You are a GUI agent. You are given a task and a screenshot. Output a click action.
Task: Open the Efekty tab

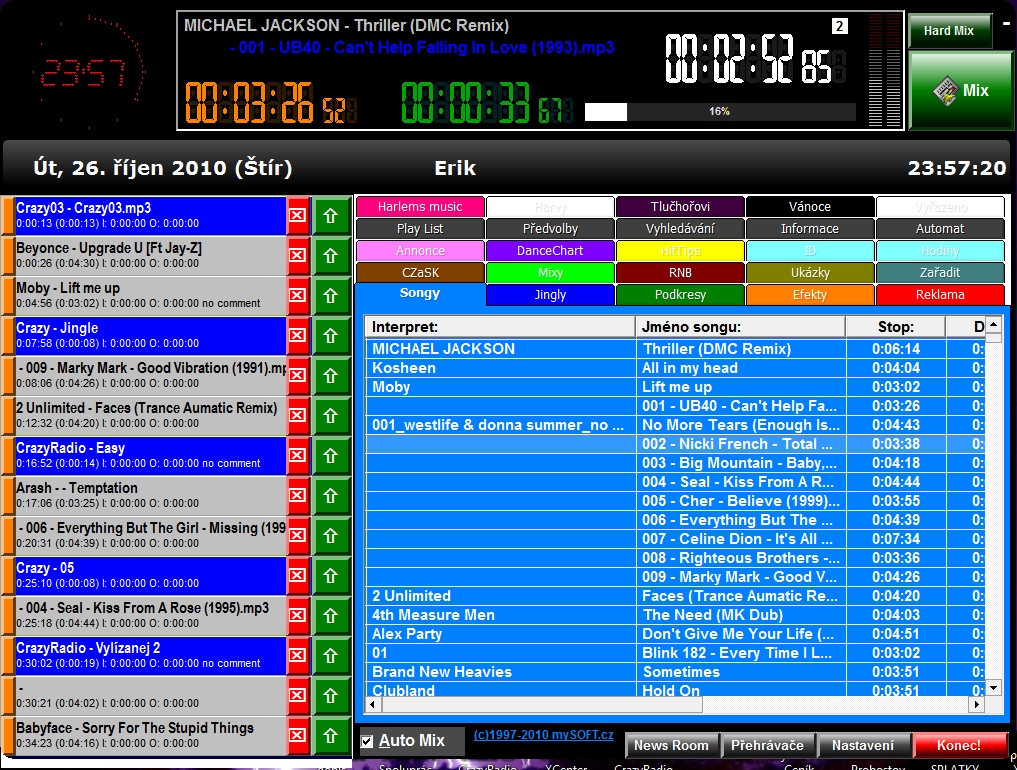coord(810,295)
